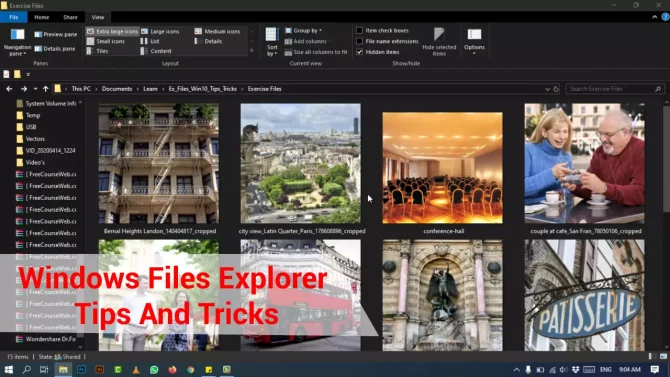This screenshot has height=377, width=670.
Task: Go up one folder level
Action: click(45, 89)
